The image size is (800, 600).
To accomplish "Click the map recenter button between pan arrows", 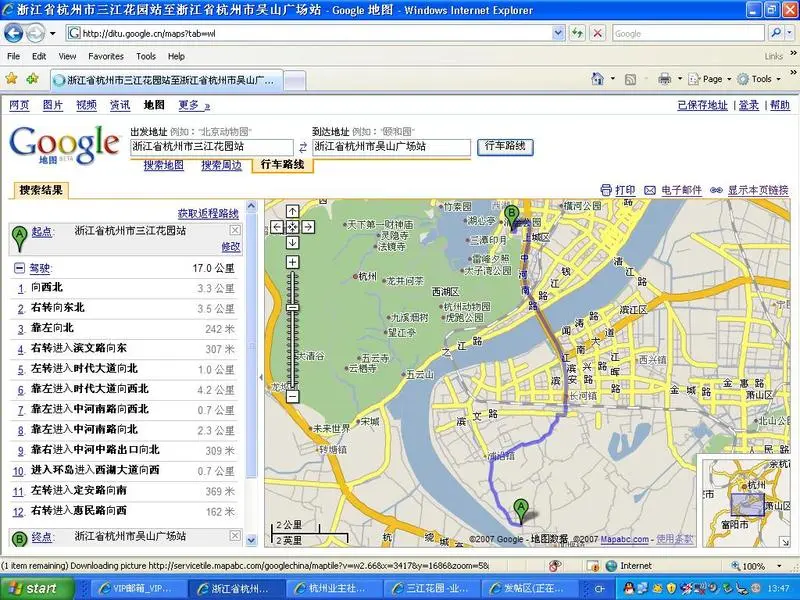I will coord(292,227).
